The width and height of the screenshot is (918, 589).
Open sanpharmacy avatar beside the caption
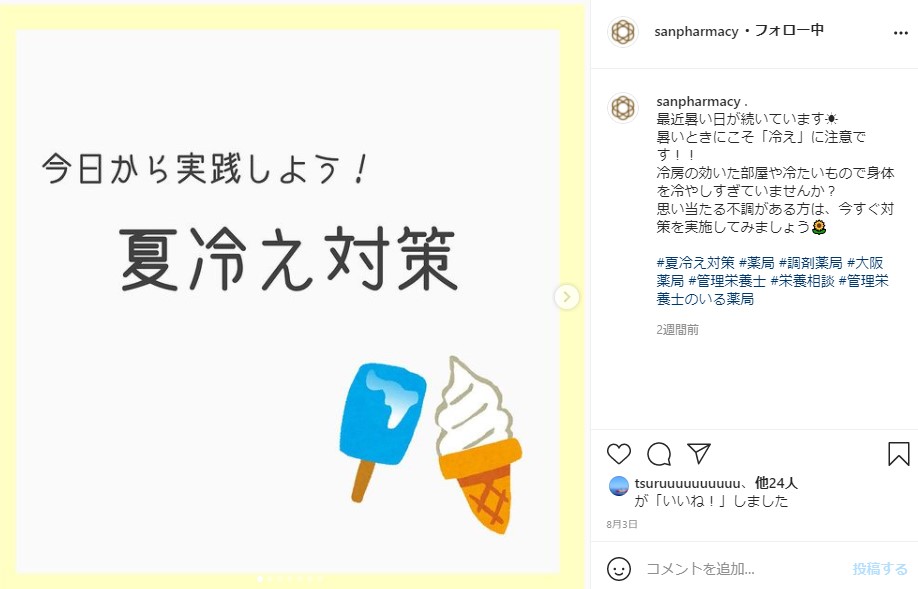coord(623,108)
